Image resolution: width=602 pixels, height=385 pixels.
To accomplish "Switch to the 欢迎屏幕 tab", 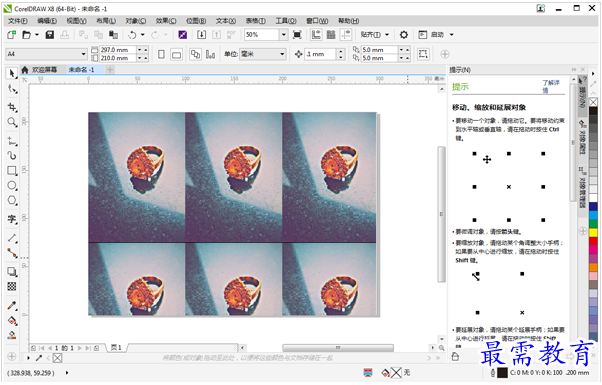I will 44,69.
